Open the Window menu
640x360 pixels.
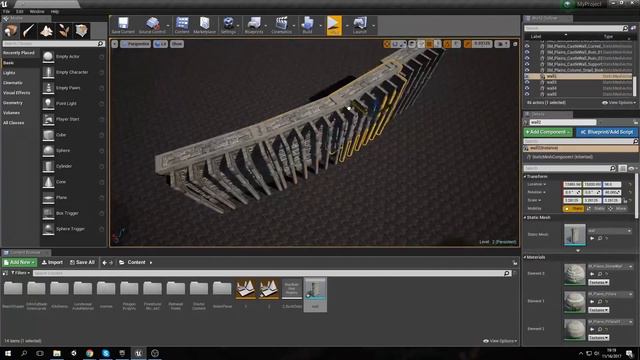(37, 11)
